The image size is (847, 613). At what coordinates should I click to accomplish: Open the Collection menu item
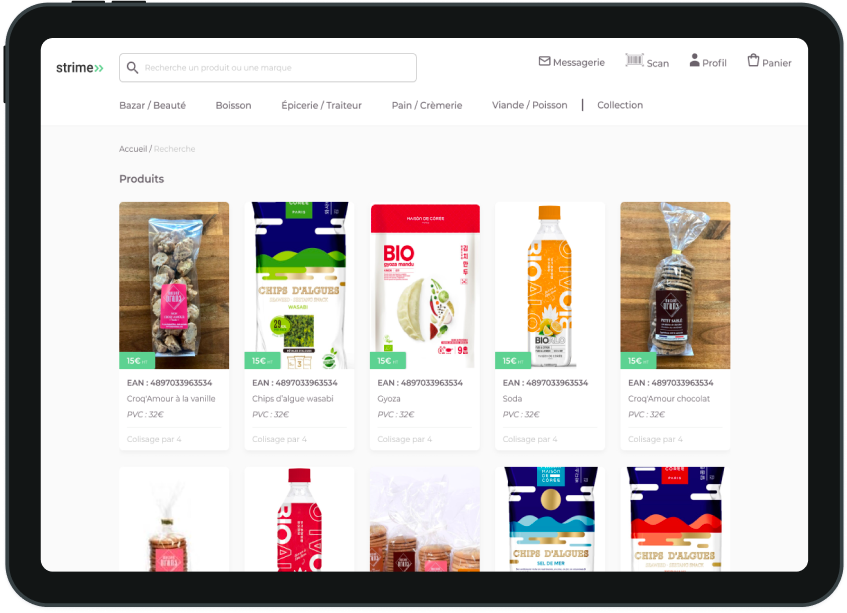point(620,105)
